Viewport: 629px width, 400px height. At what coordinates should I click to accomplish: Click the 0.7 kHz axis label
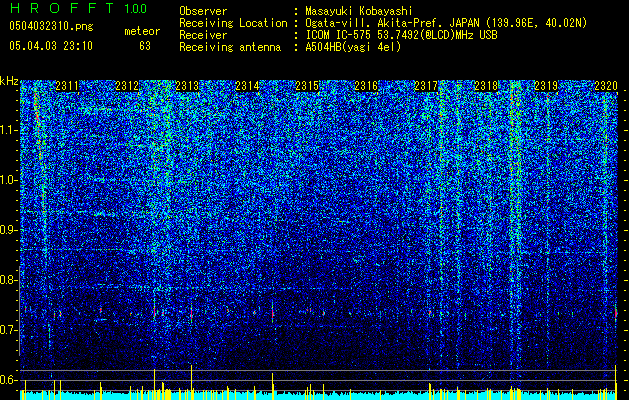[x=9, y=330]
